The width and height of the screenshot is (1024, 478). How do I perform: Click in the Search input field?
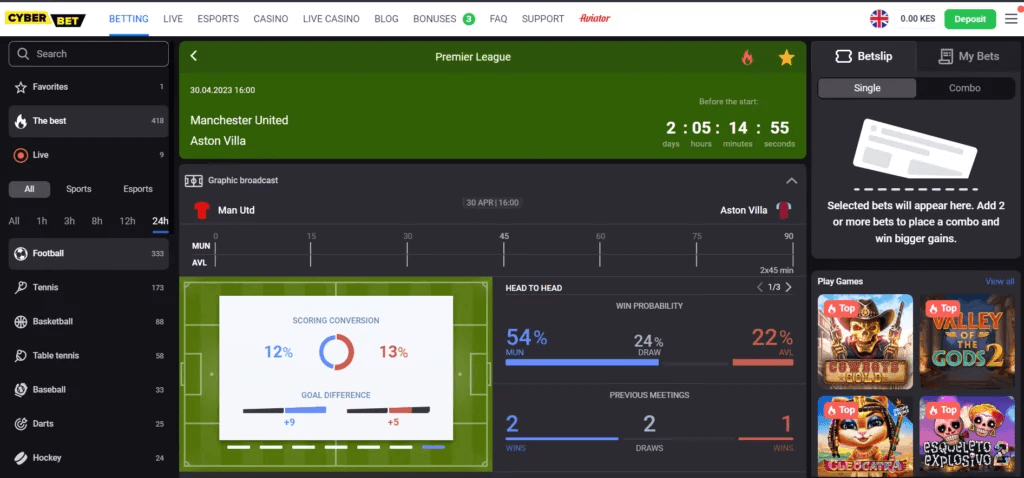pyautogui.click(x=89, y=54)
